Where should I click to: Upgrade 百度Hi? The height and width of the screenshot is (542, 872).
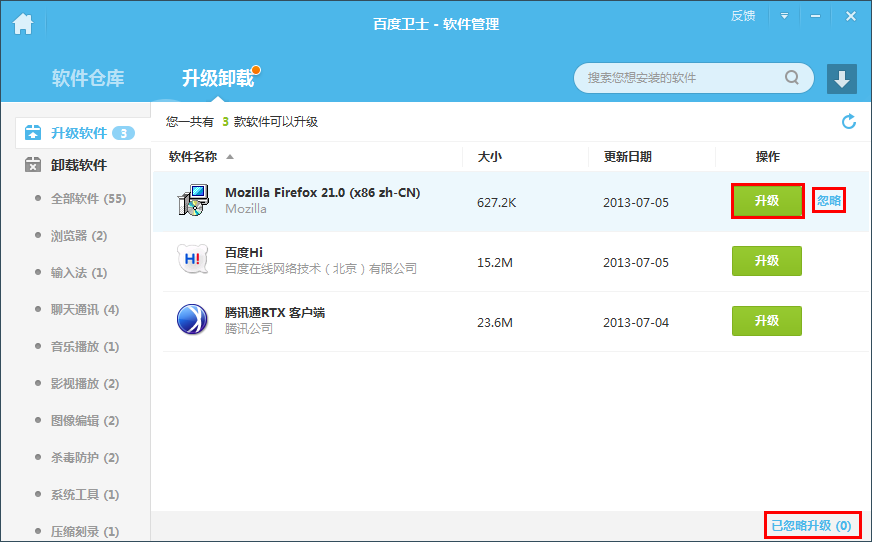point(767,261)
